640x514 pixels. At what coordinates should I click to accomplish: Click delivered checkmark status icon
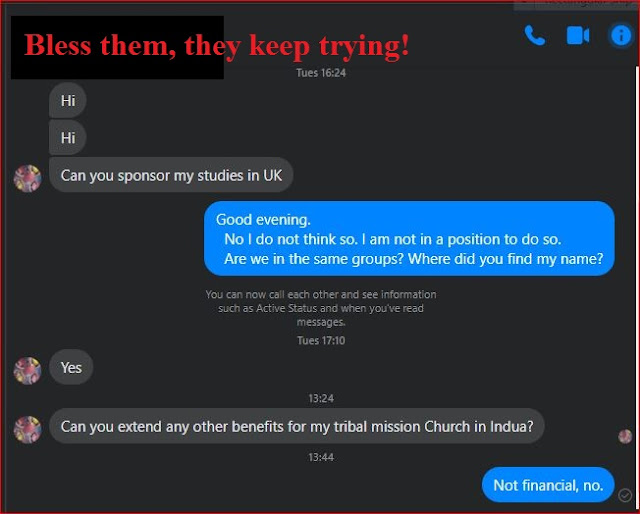625,495
